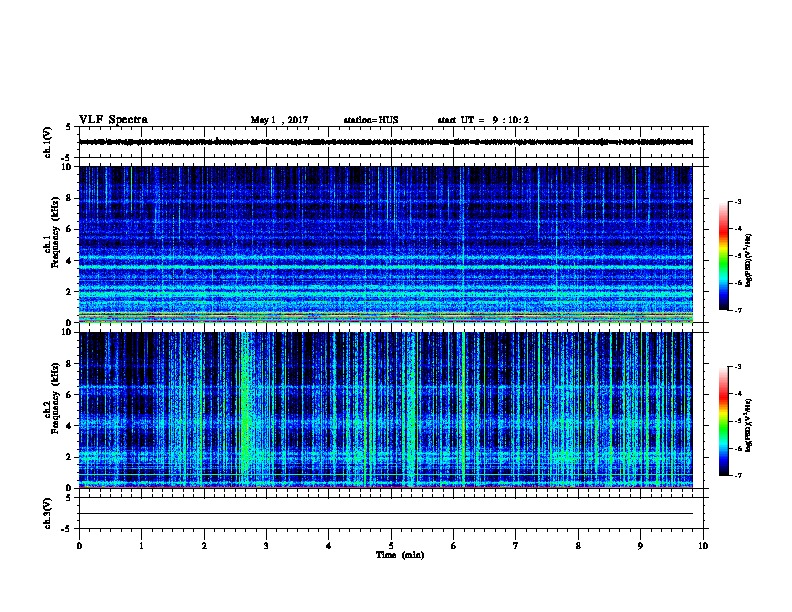The image size is (792, 612).
Task: Click time axis tick label "4"
Action: (329, 546)
